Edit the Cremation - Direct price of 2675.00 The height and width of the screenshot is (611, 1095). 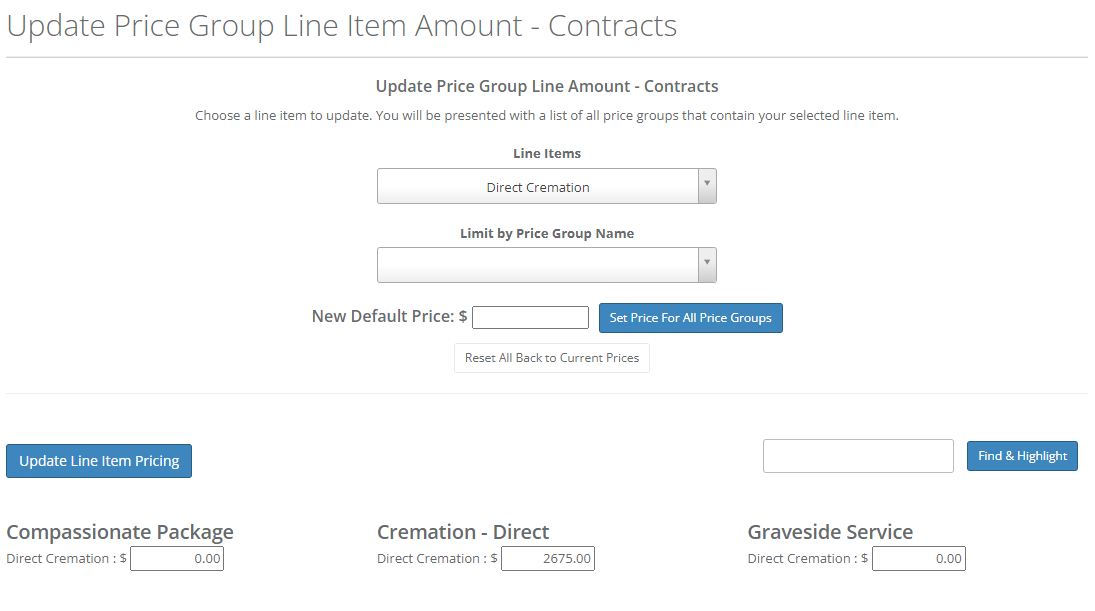click(548, 559)
